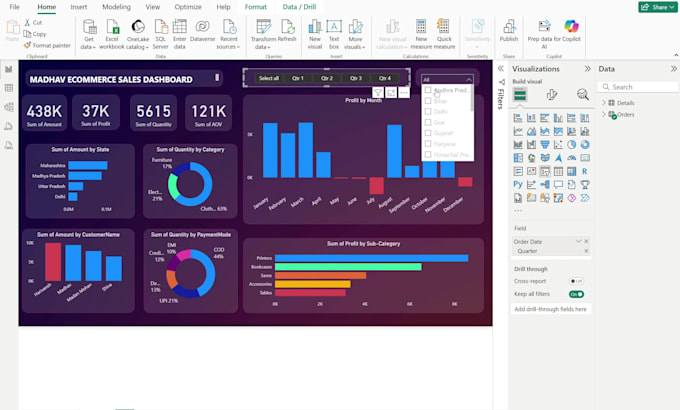
Task: Choose the Pie chart visualization
Action: (572, 144)
